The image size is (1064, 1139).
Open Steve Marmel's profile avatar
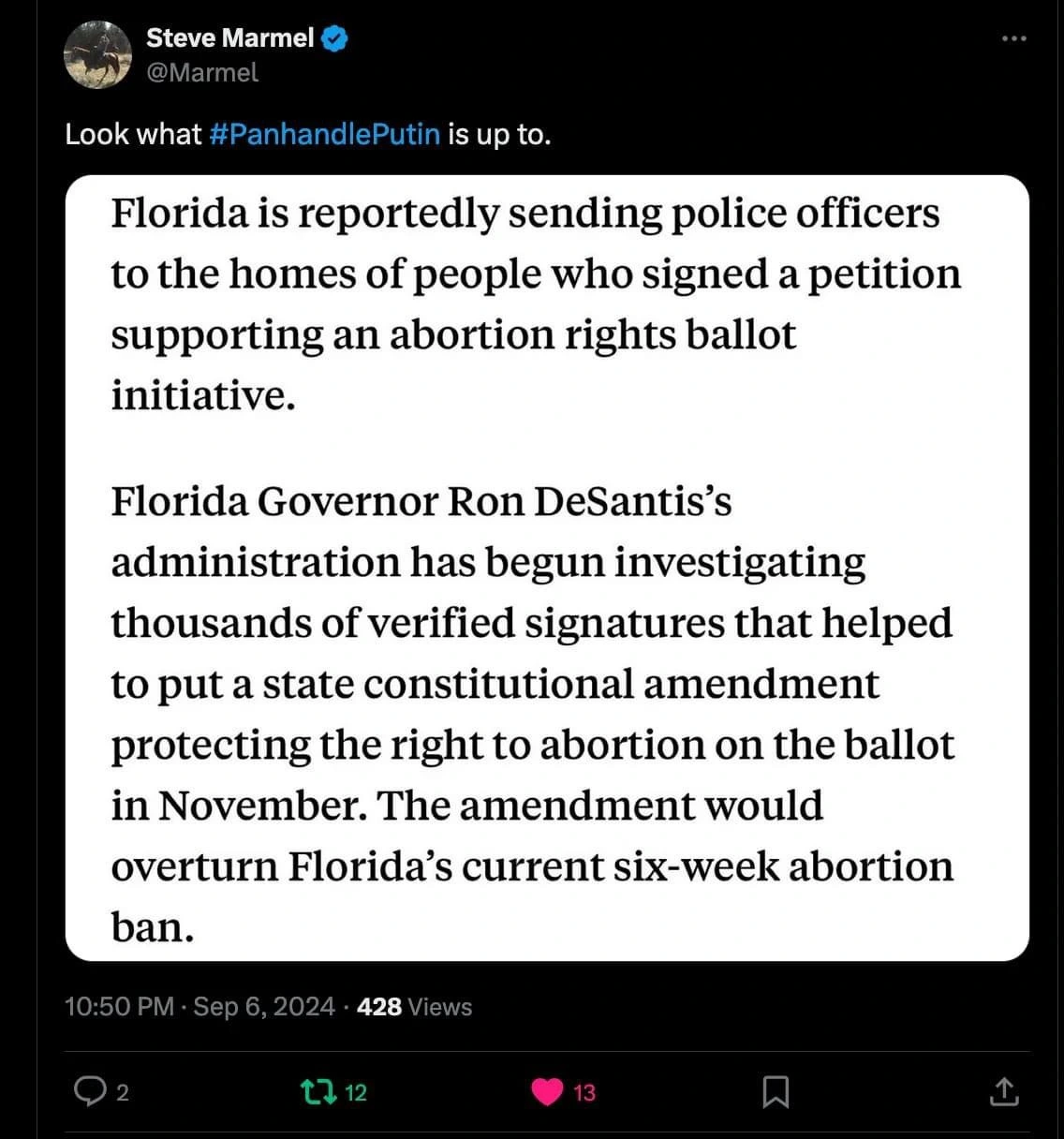pyautogui.click(x=97, y=54)
